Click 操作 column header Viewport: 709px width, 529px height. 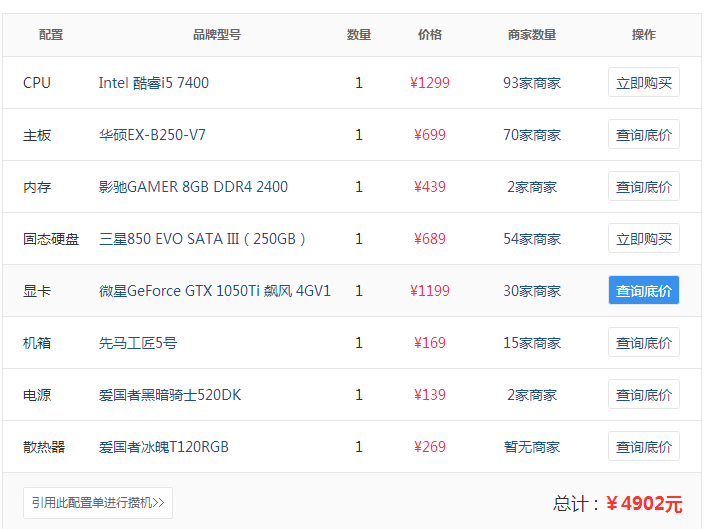[643, 35]
